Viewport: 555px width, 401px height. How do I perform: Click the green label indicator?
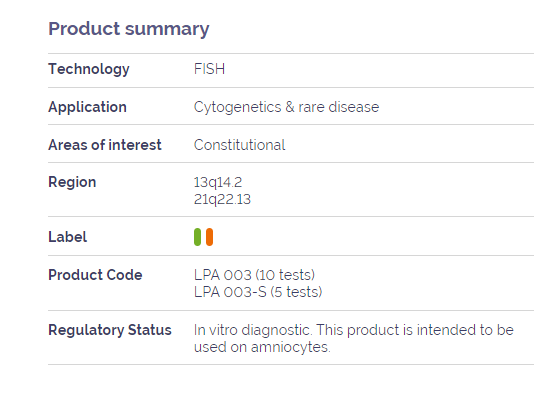[x=197, y=237]
